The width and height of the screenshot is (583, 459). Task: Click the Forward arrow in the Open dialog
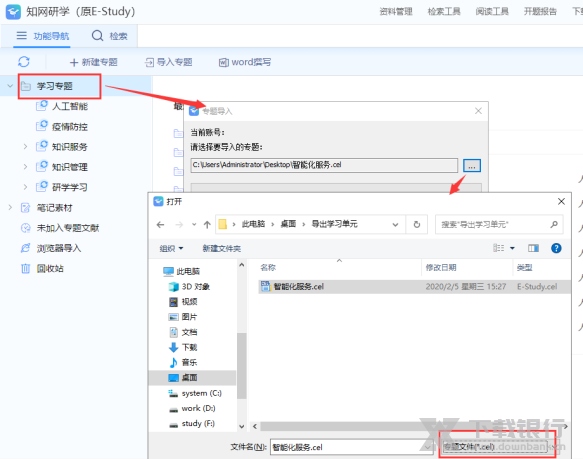click(x=179, y=224)
